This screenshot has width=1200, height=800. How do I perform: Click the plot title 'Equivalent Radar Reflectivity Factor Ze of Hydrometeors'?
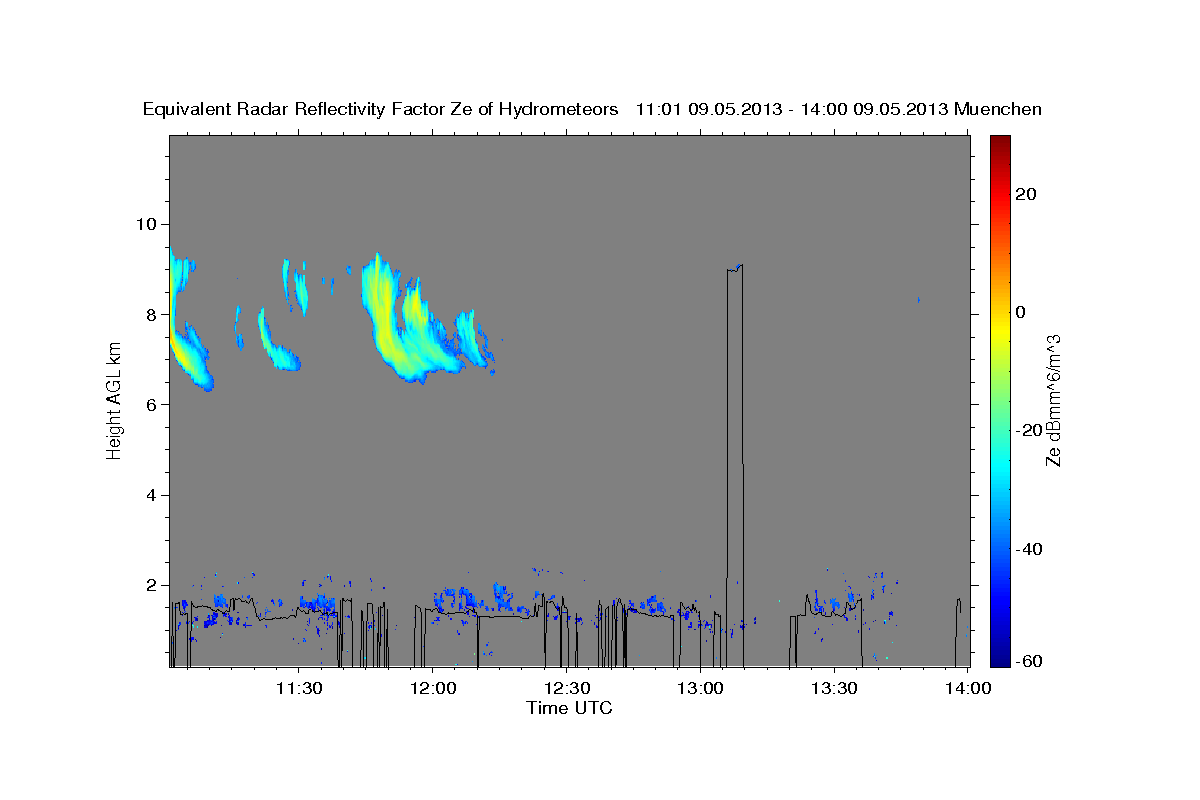pyautogui.click(x=381, y=110)
